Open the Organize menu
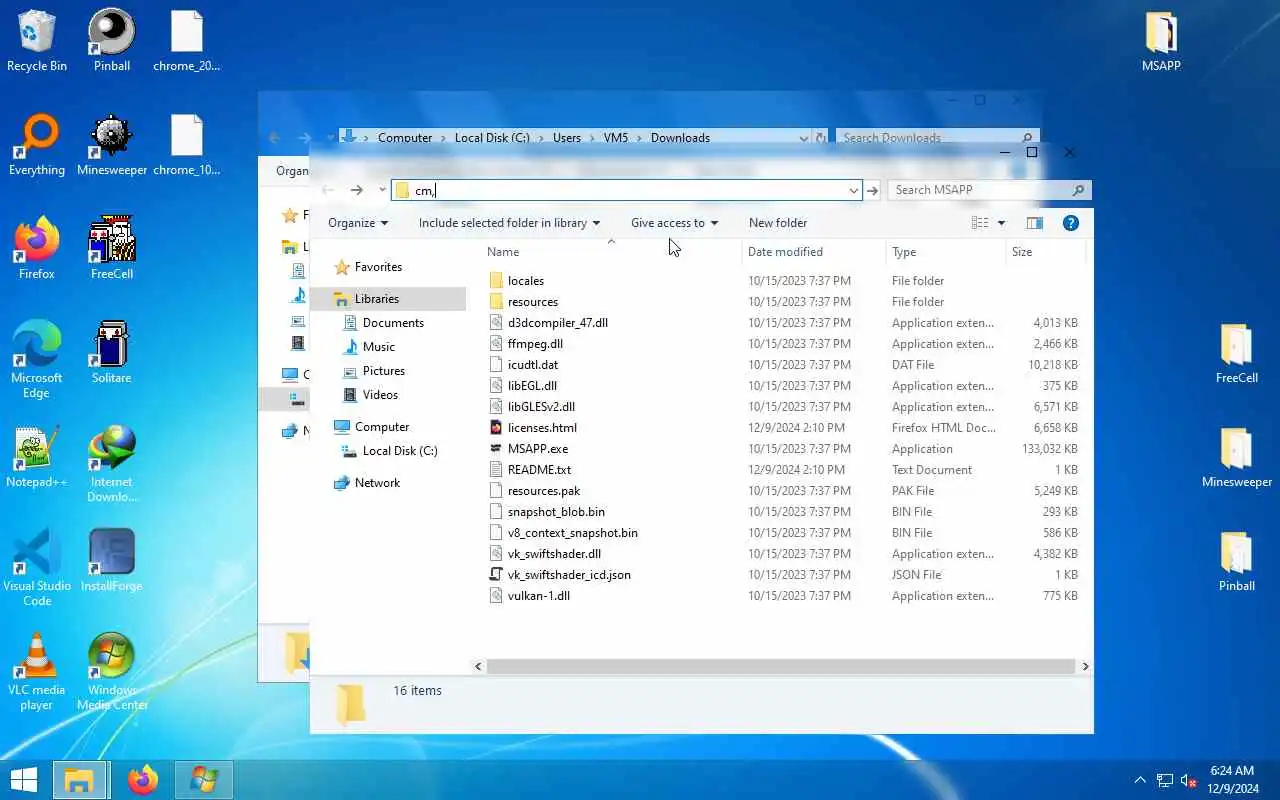Screen dimensions: 1280x800 (x=358, y=223)
